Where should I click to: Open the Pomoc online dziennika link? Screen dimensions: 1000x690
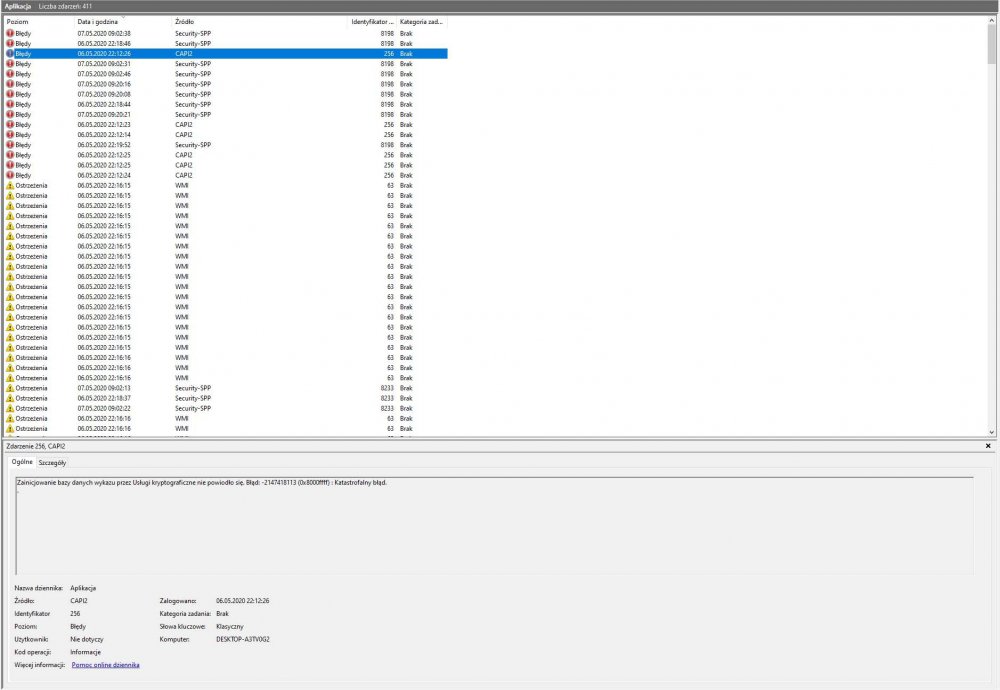pos(105,664)
